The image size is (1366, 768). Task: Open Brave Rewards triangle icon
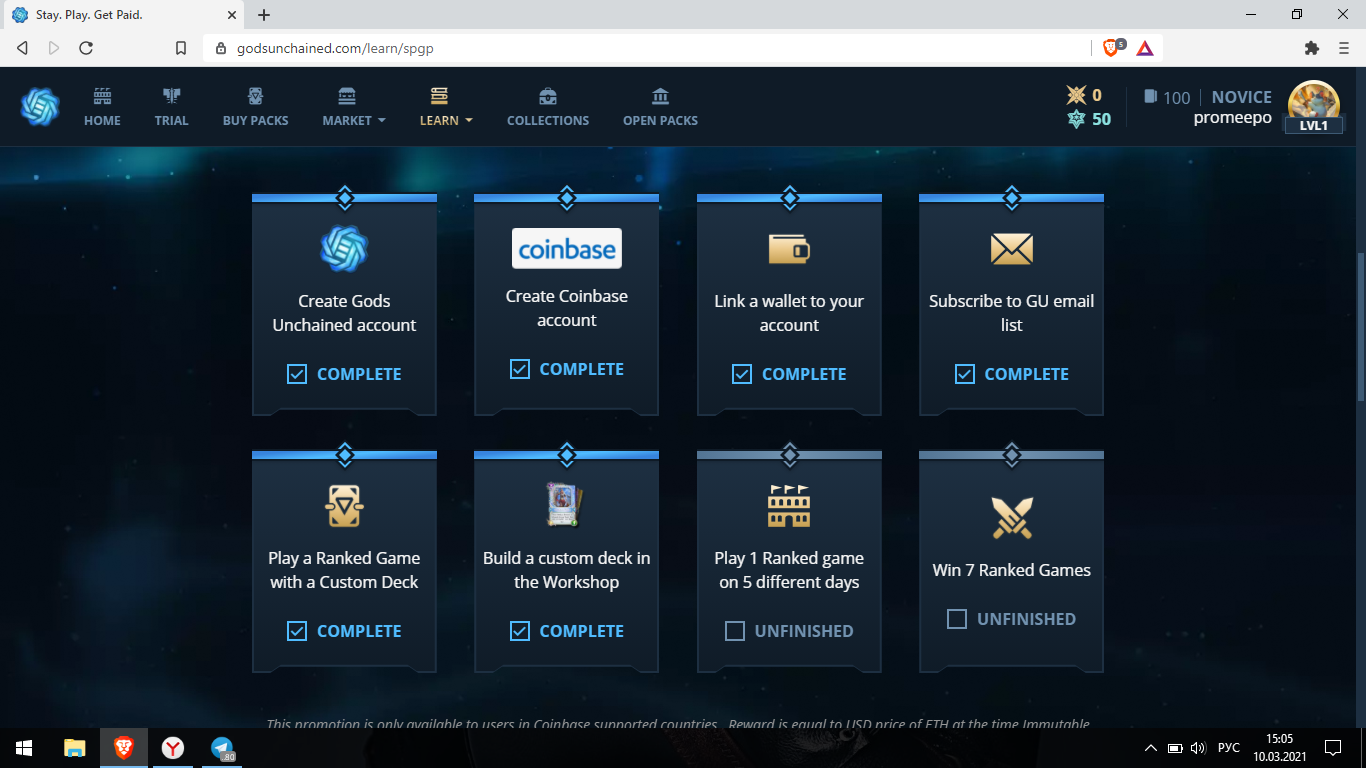coord(1145,48)
